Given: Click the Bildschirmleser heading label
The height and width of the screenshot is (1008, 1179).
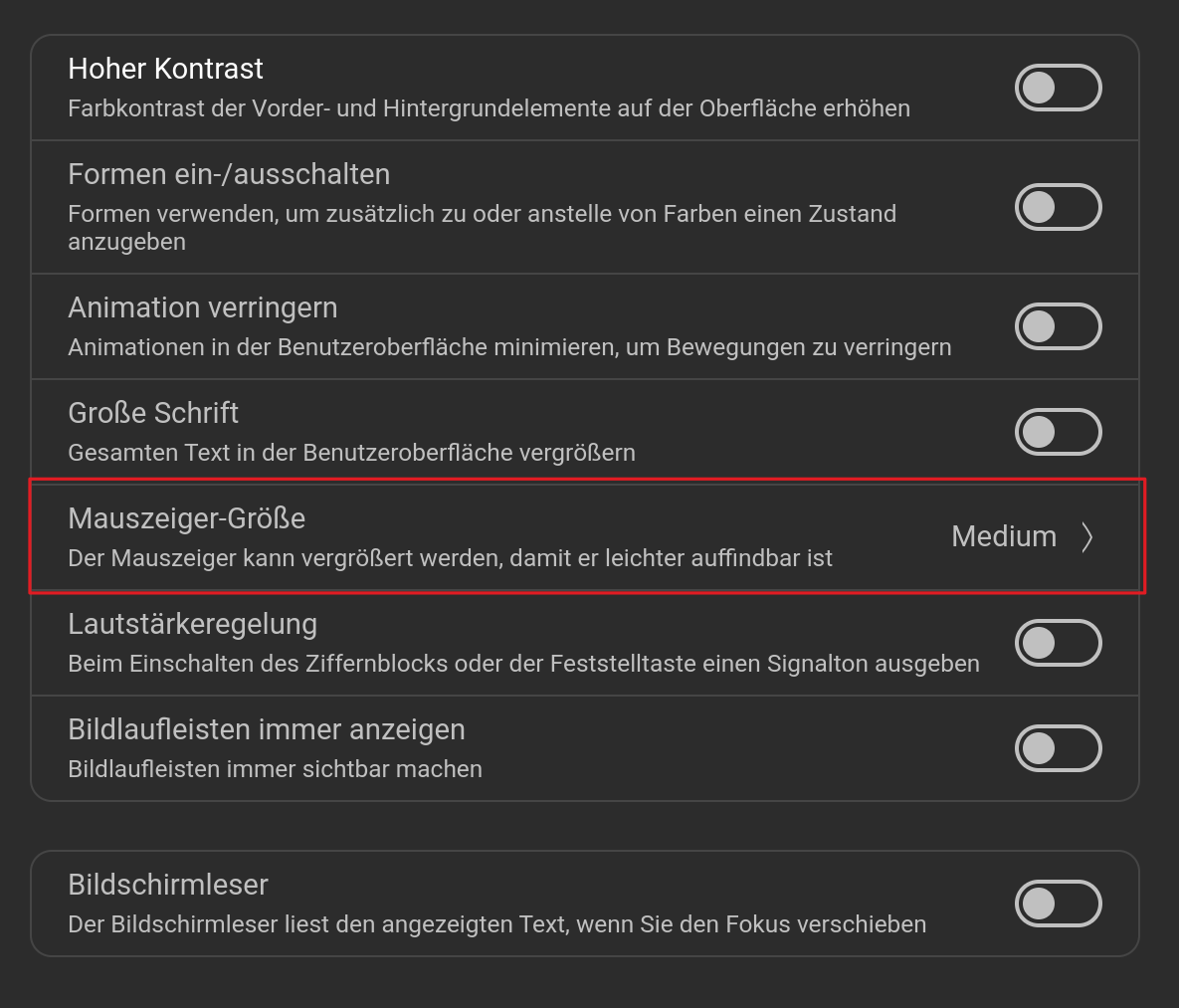Looking at the screenshot, I should (167, 885).
